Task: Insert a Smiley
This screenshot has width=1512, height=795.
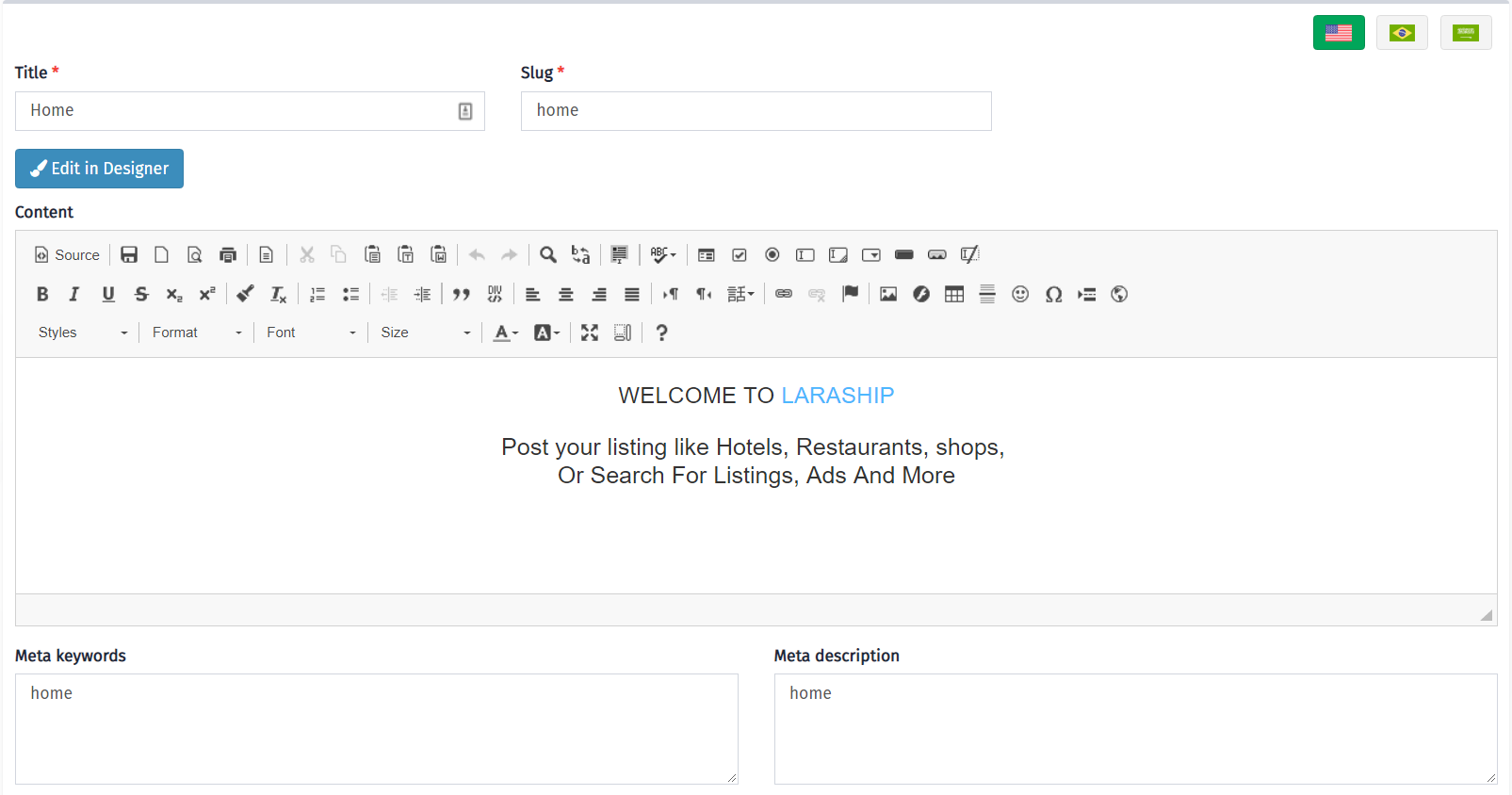Action: pyautogui.click(x=1020, y=295)
